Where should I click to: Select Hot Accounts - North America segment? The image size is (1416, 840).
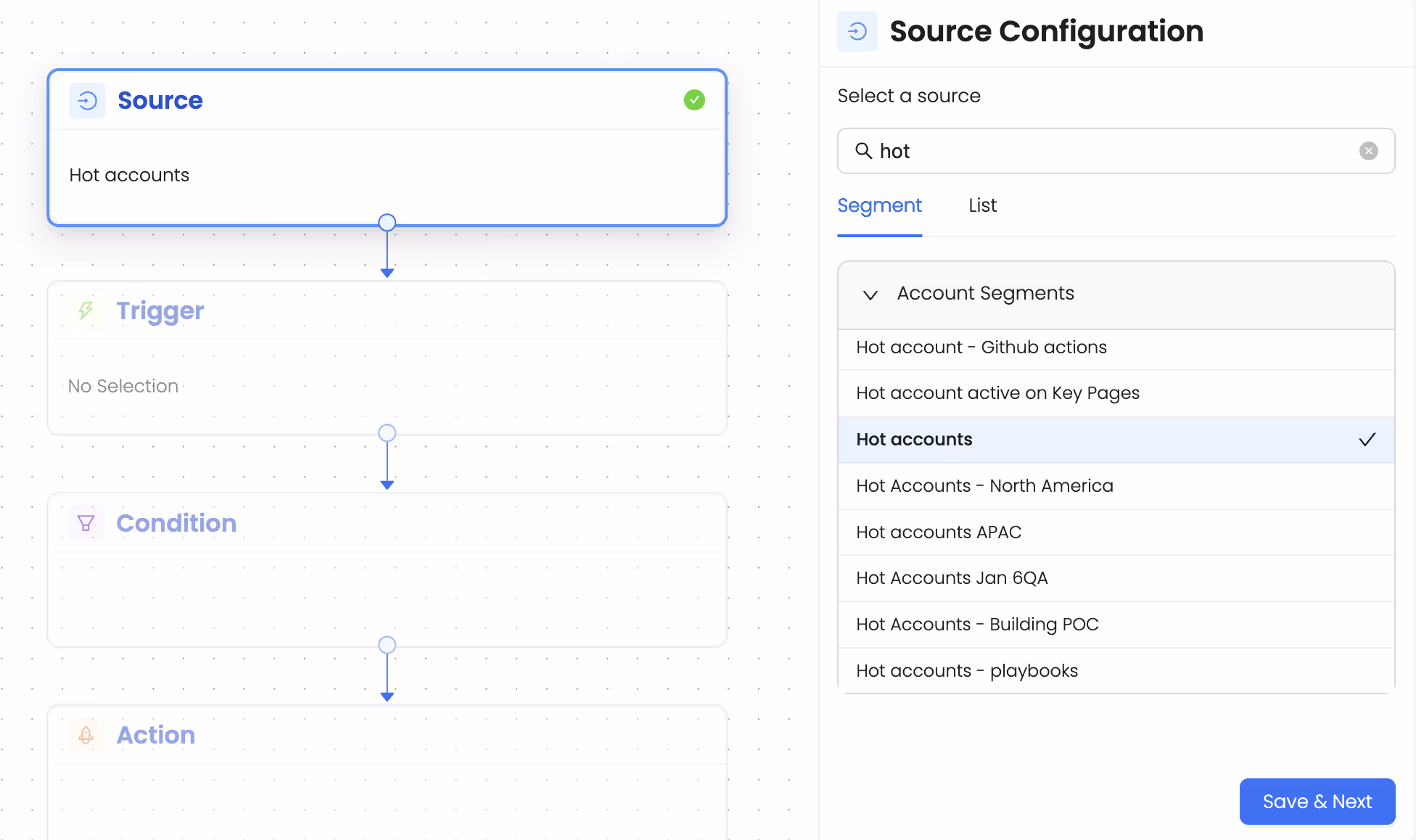(x=984, y=485)
